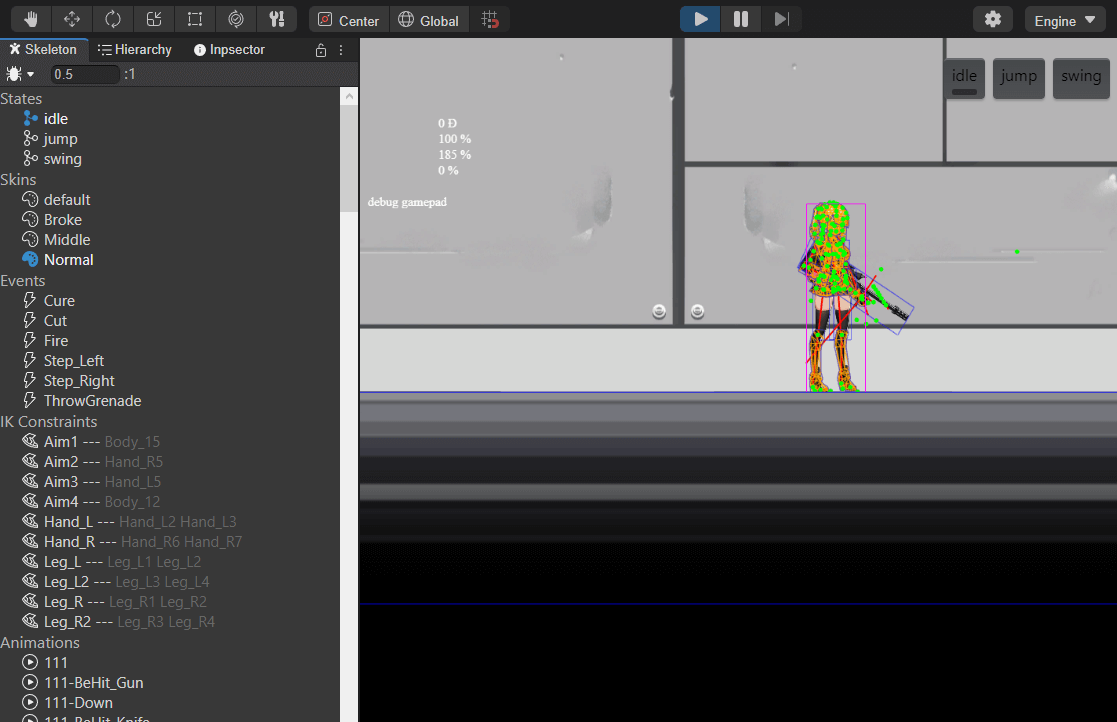Switch to the Hierarchy tab

pyautogui.click(x=135, y=49)
